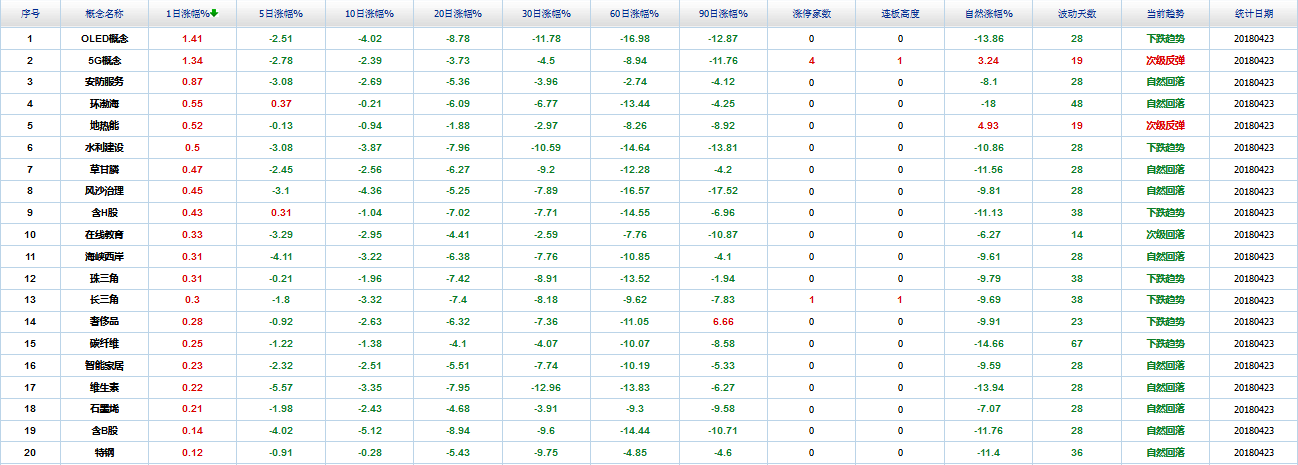Click the green sort arrow beside 1日涨幅%

[x=214, y=13]
